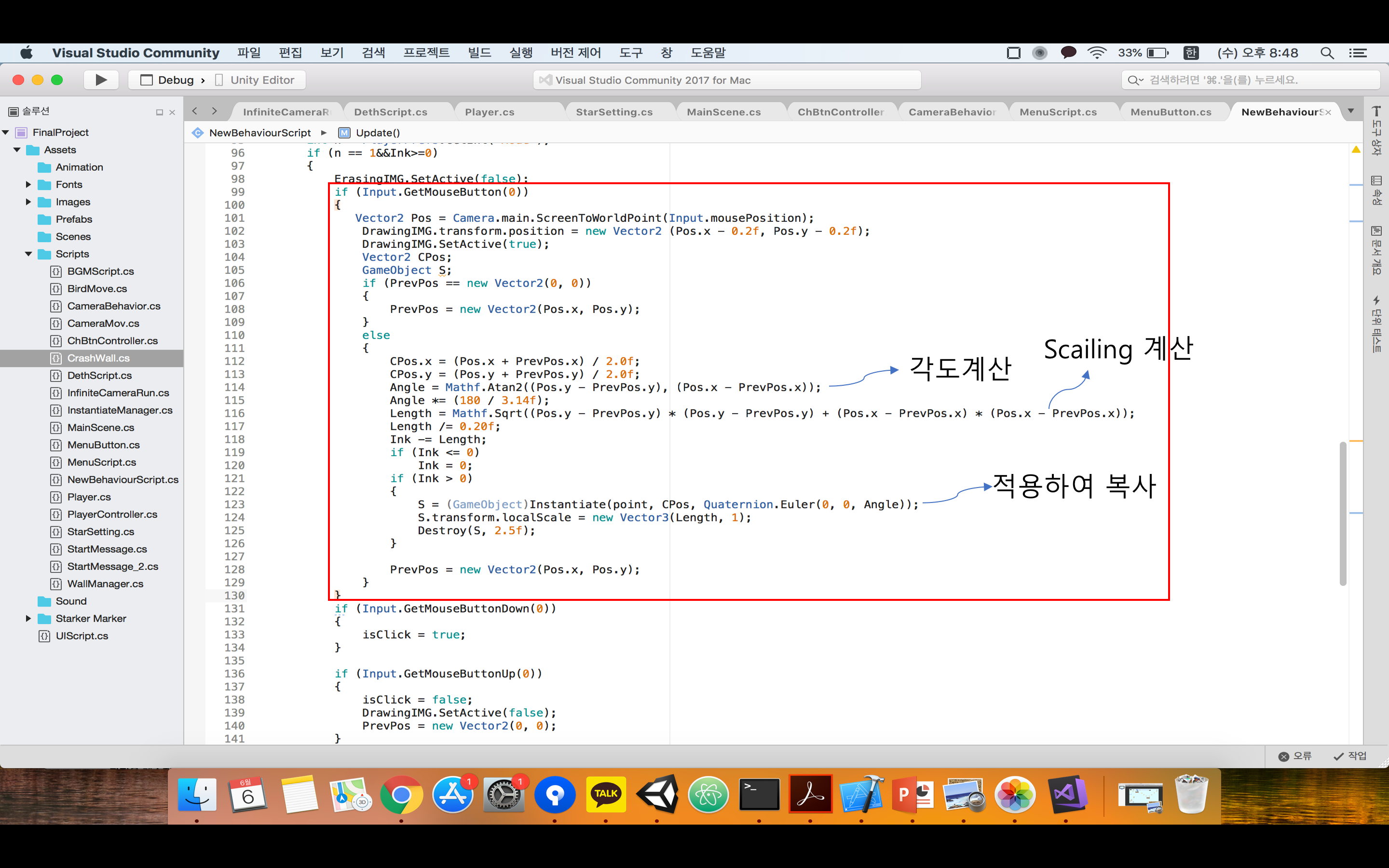The image size is (1389, 868).
Task: Navigate back with the left arrow
Action: pyautogui.click(x=195, y=111)
